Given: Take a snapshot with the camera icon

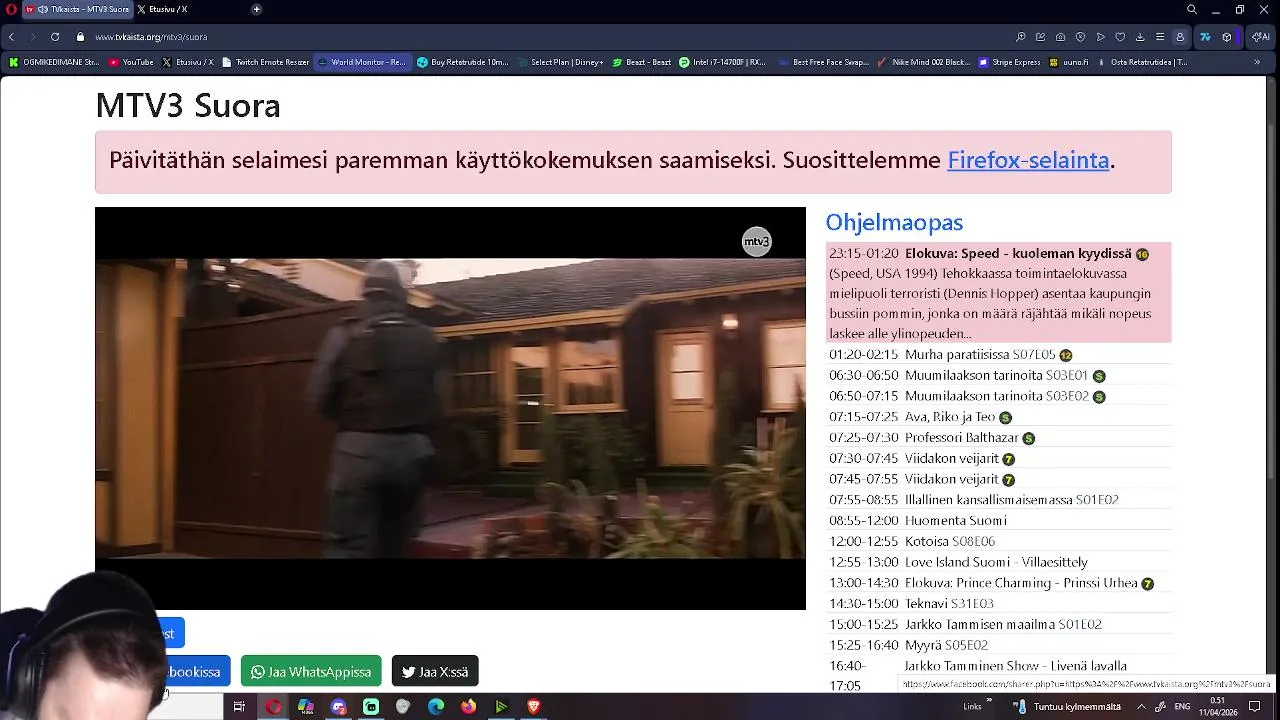Looking at the screenshot, I should (x=1060, y=37).
